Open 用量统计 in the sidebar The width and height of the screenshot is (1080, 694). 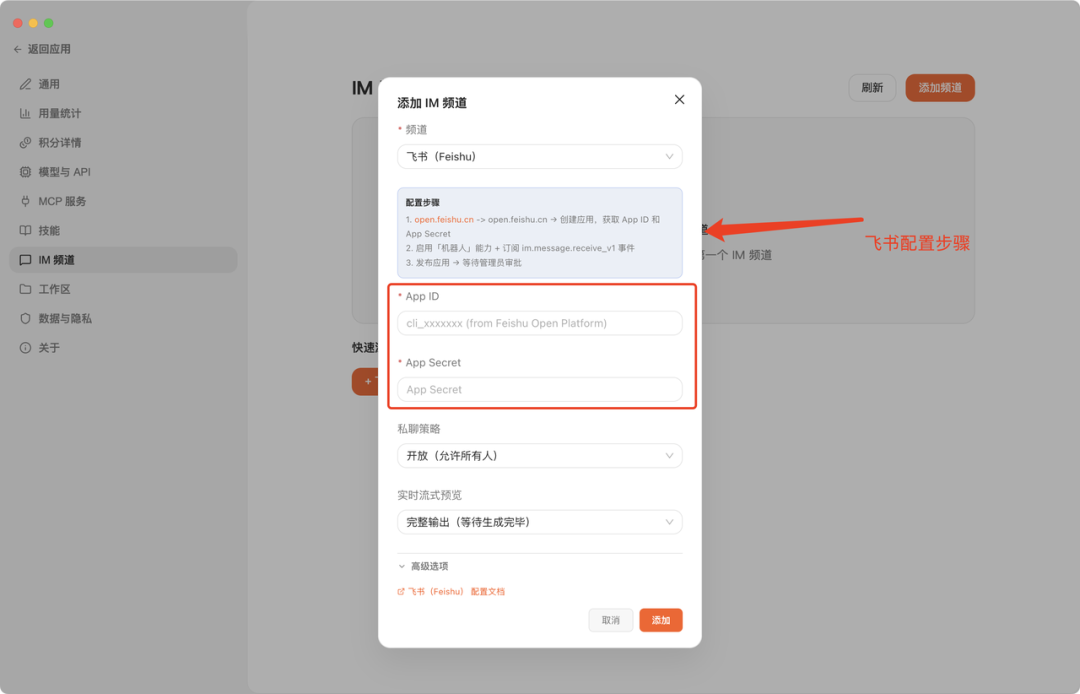(x=59, y=113)
